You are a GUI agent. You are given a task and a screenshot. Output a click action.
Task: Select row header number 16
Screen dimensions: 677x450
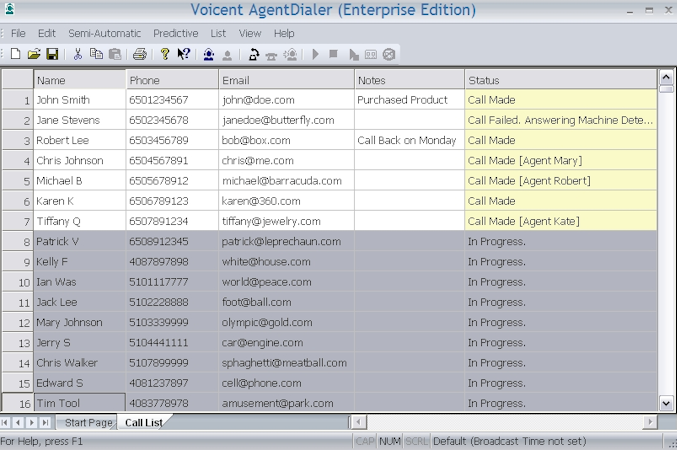click(18, 403)
